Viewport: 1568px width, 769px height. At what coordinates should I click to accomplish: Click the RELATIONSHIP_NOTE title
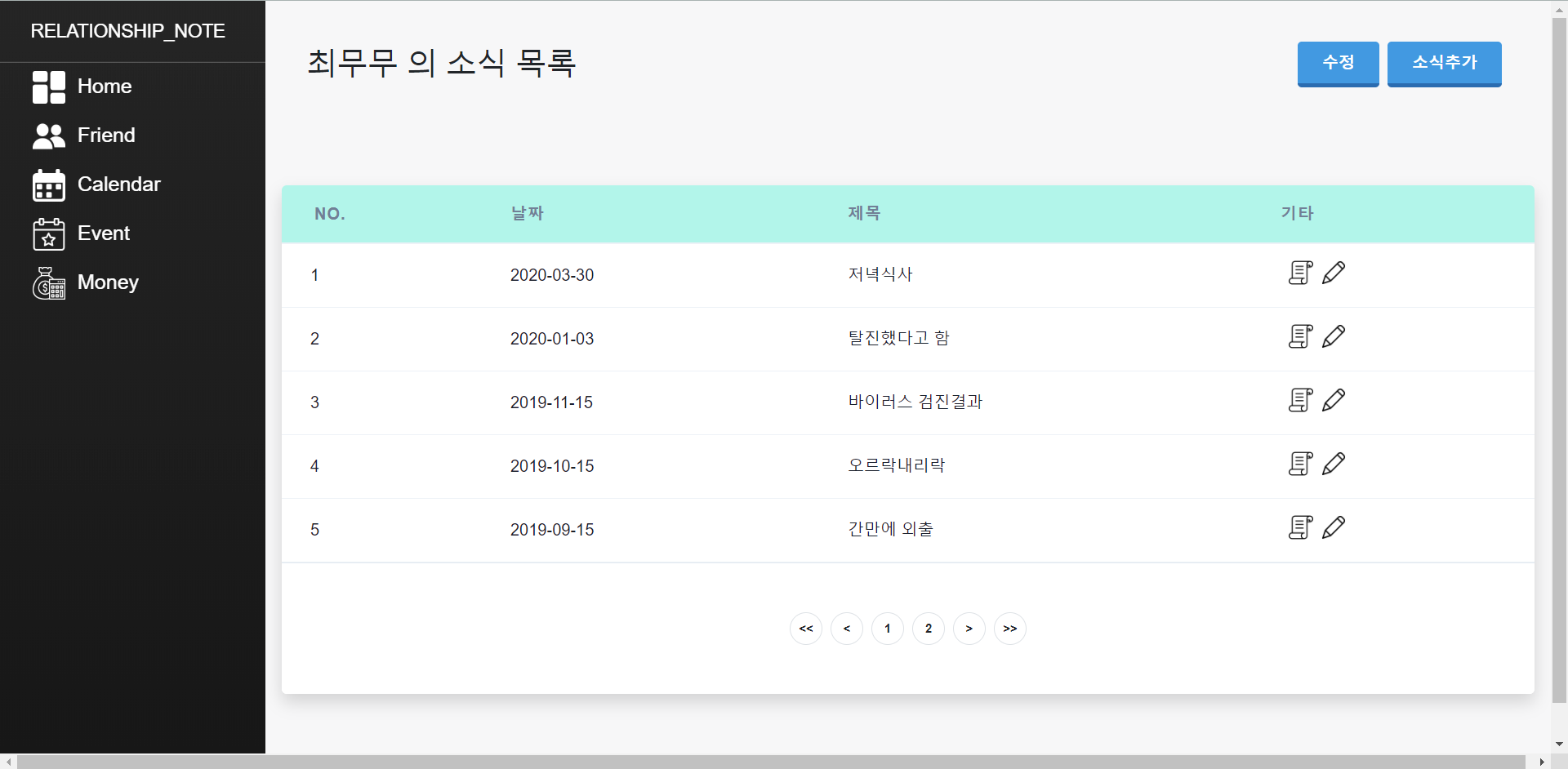[127, 31]
